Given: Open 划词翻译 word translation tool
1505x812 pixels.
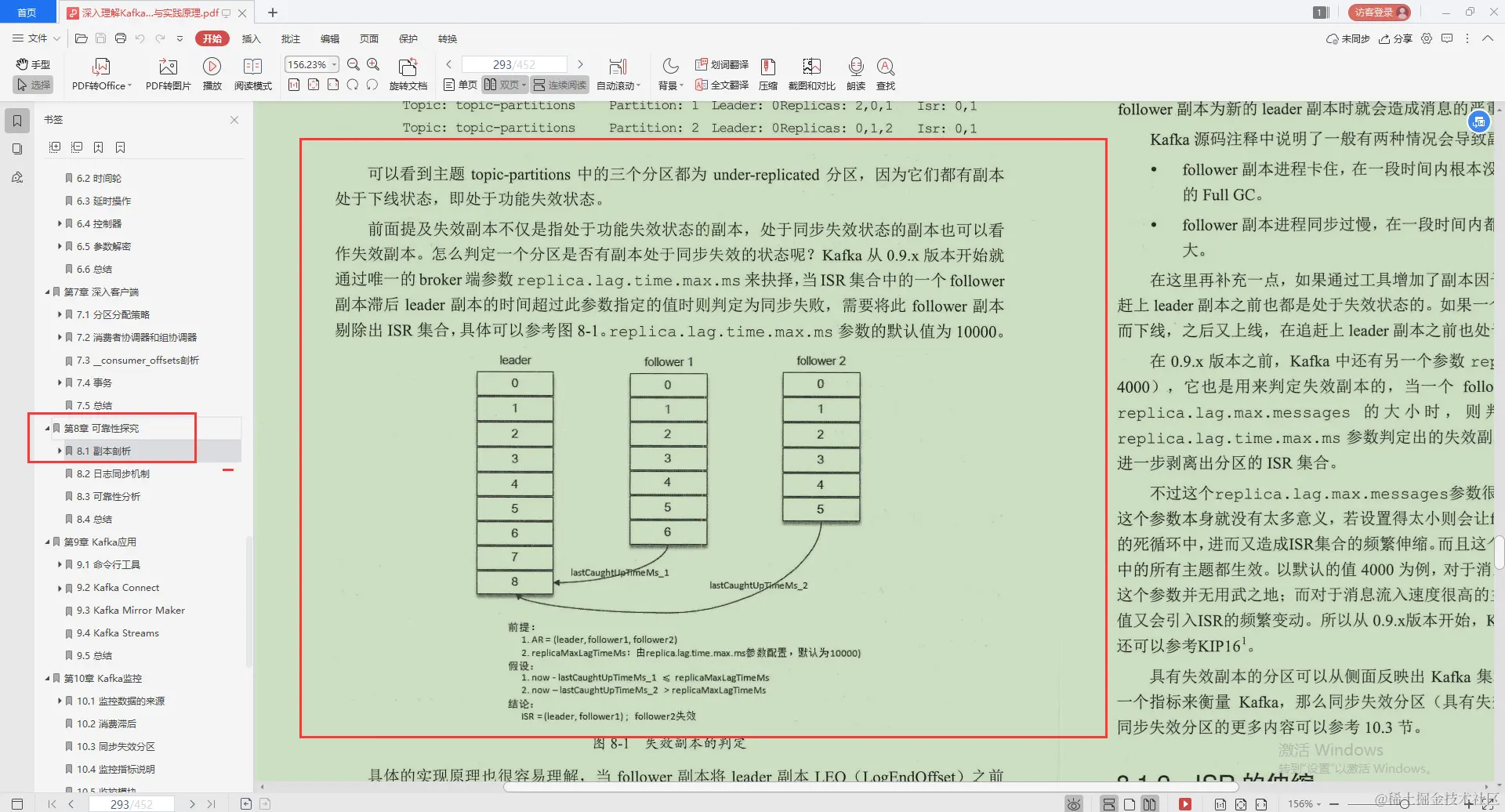Looking at the screenshot, I should (x=720, y=65).
